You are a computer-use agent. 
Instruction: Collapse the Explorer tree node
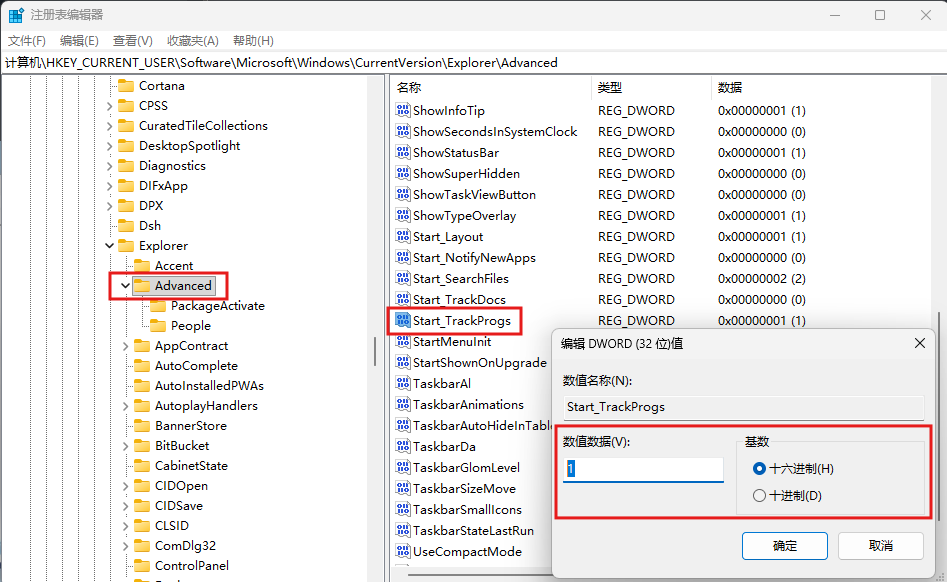click(109, 246)
